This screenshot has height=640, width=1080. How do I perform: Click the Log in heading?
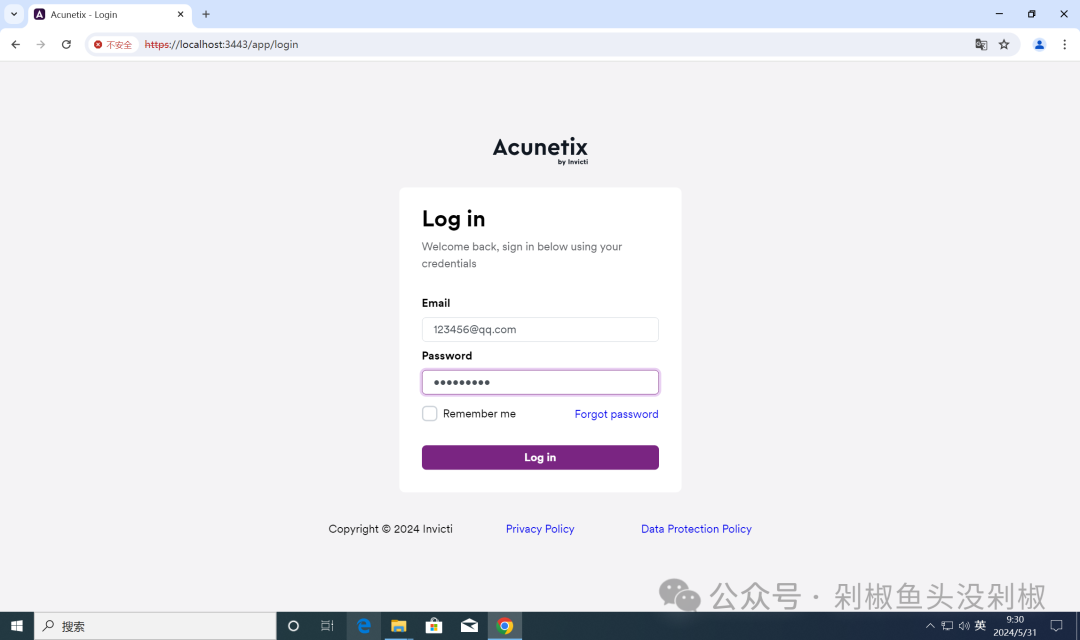(x=453, y=219)
